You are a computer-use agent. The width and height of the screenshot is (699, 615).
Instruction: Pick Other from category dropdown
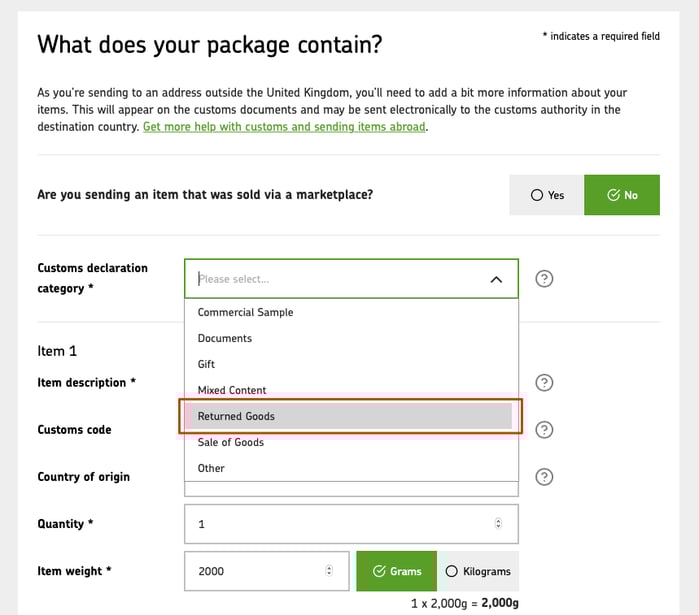coord(211,468)
